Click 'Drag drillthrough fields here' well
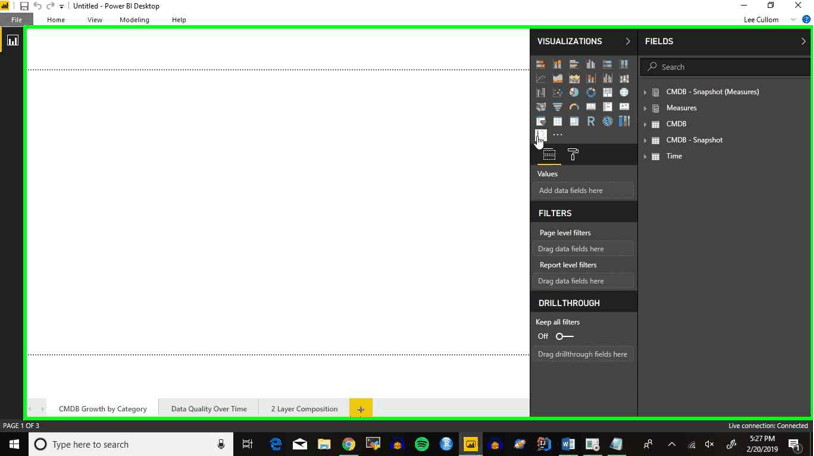This screenshot has width=814, height=456. [584, 354]
